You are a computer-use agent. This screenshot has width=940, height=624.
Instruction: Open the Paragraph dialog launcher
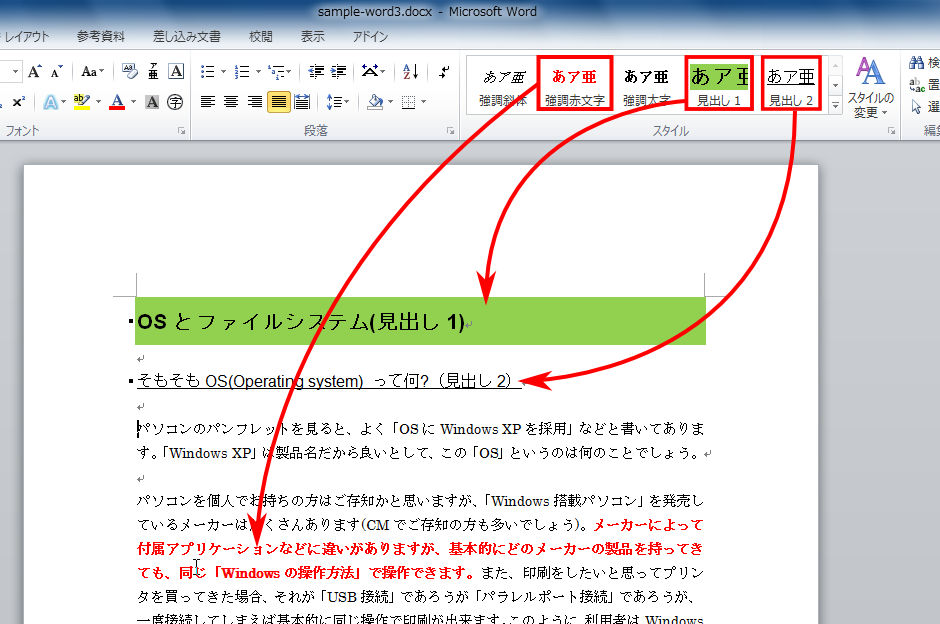coord(450,131)
